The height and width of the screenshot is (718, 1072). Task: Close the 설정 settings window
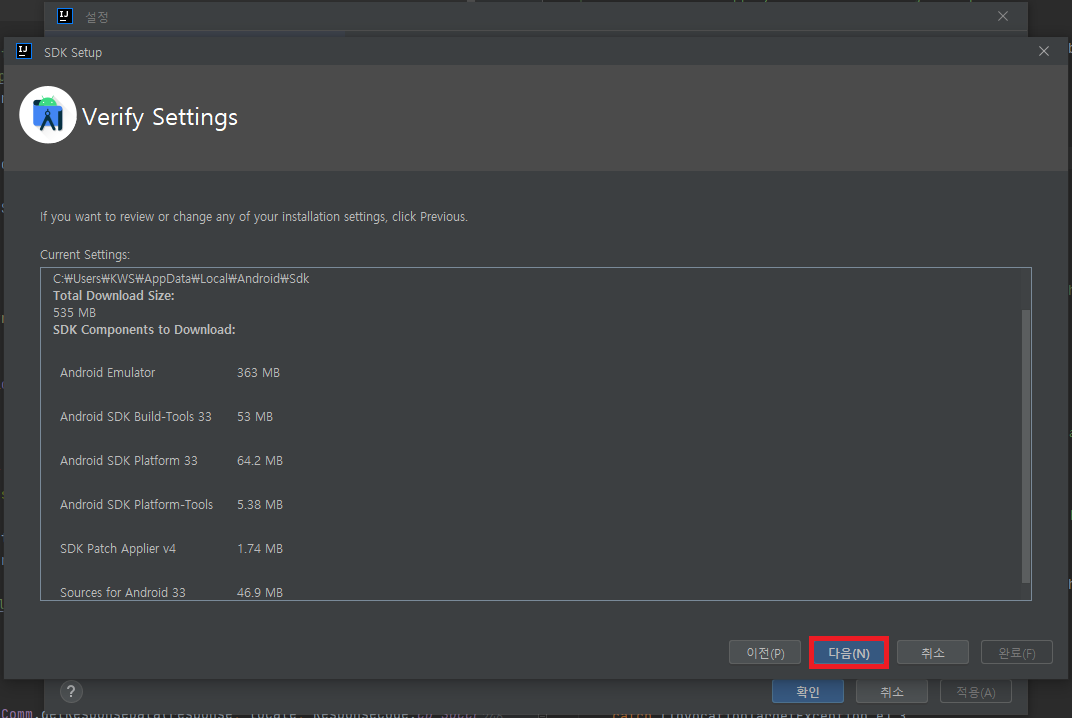(x=1003, y=16)
